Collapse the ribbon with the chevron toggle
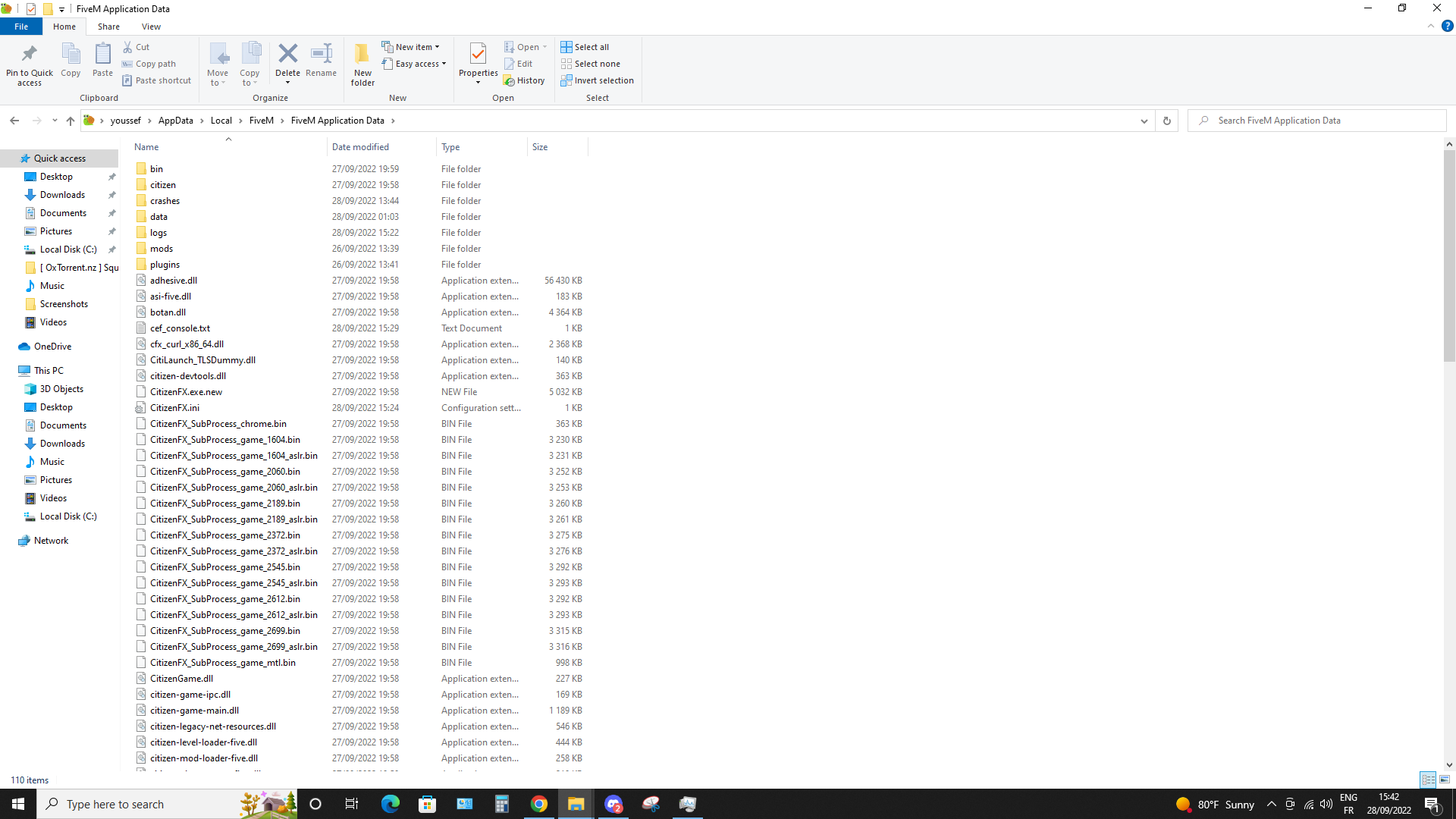 click(1432, 26)
